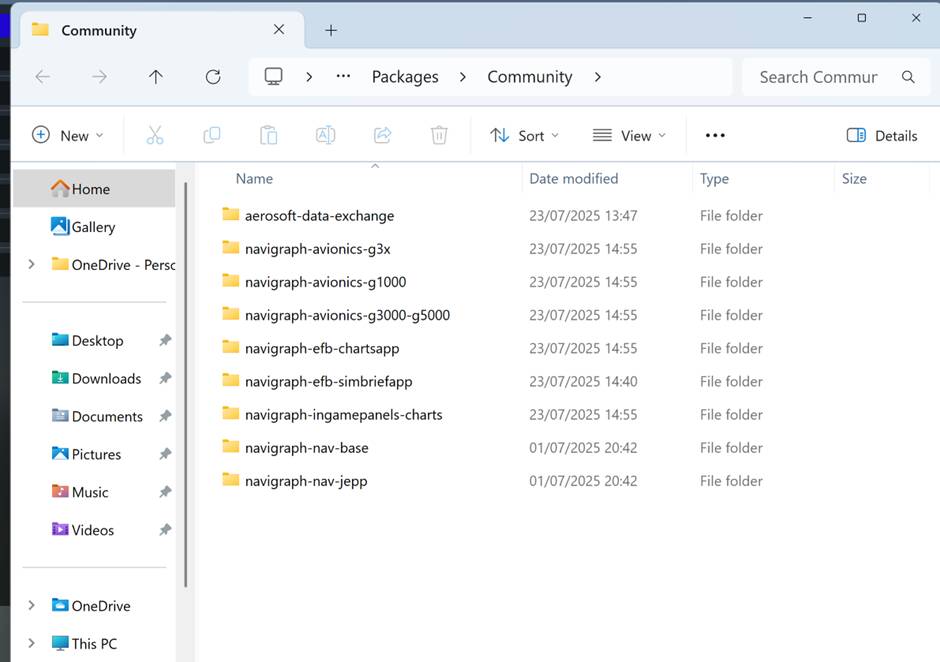Click the Delete trash icon
The height and width of the screenshot is (662, 940).
coord(439,136)
